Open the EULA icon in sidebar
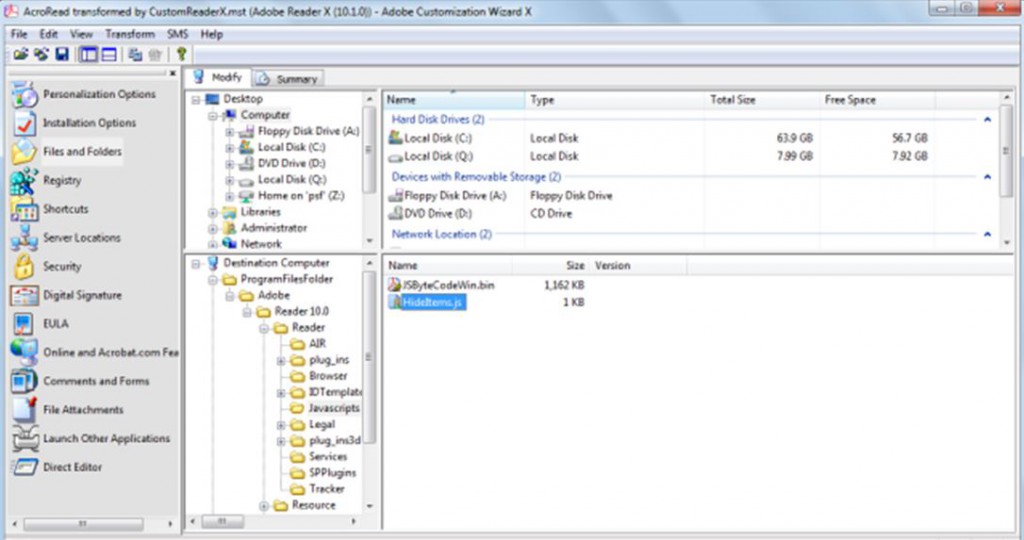Image resolution: width=1024 pixels, height=540 pixels. click(x=23, y=324)
